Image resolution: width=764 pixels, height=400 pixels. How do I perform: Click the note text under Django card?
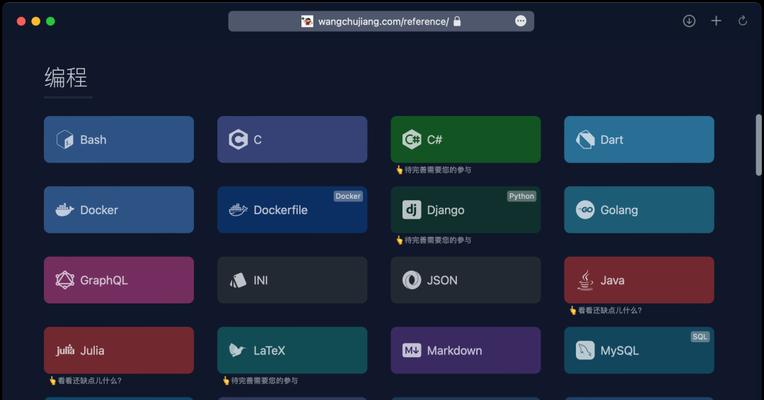coord(433,240)
